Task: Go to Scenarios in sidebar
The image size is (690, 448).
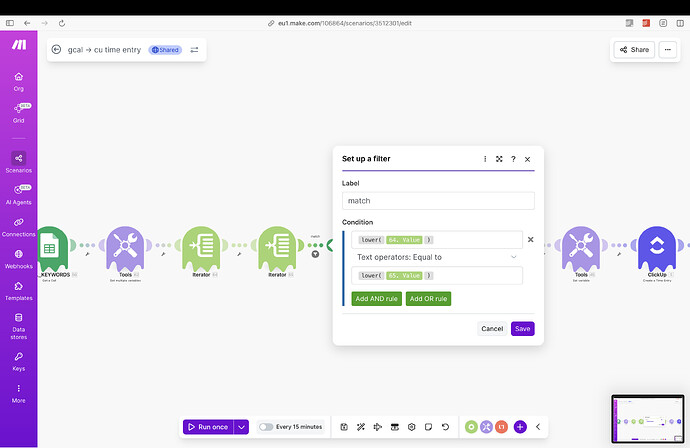Action: click(18, 162)
